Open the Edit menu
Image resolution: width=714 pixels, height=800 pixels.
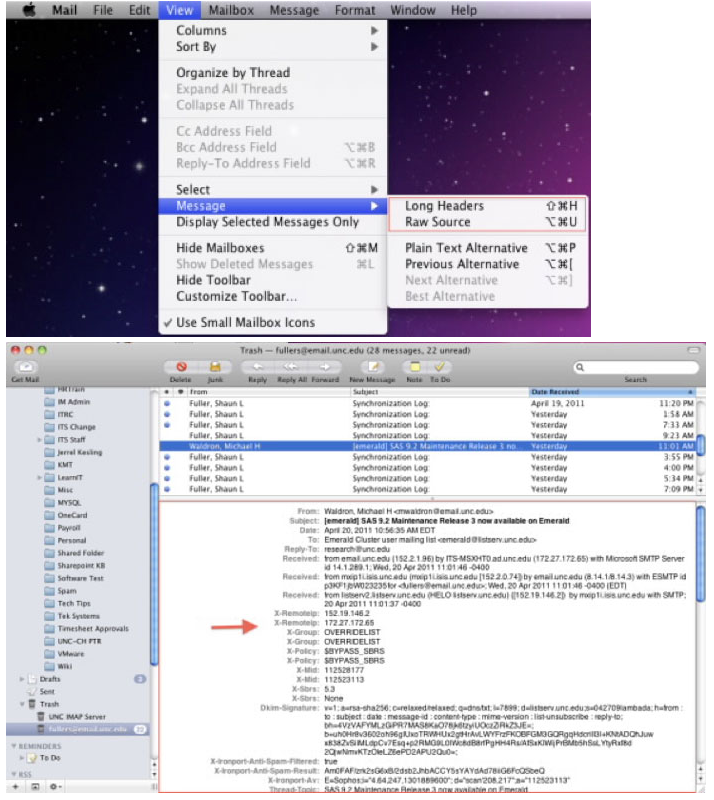tap(139, 10)
